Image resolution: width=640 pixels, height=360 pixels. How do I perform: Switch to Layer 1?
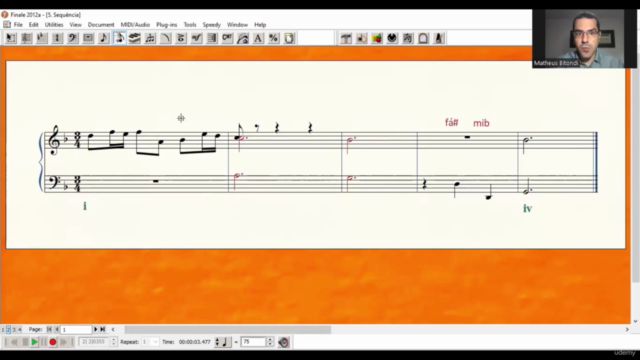3,329
